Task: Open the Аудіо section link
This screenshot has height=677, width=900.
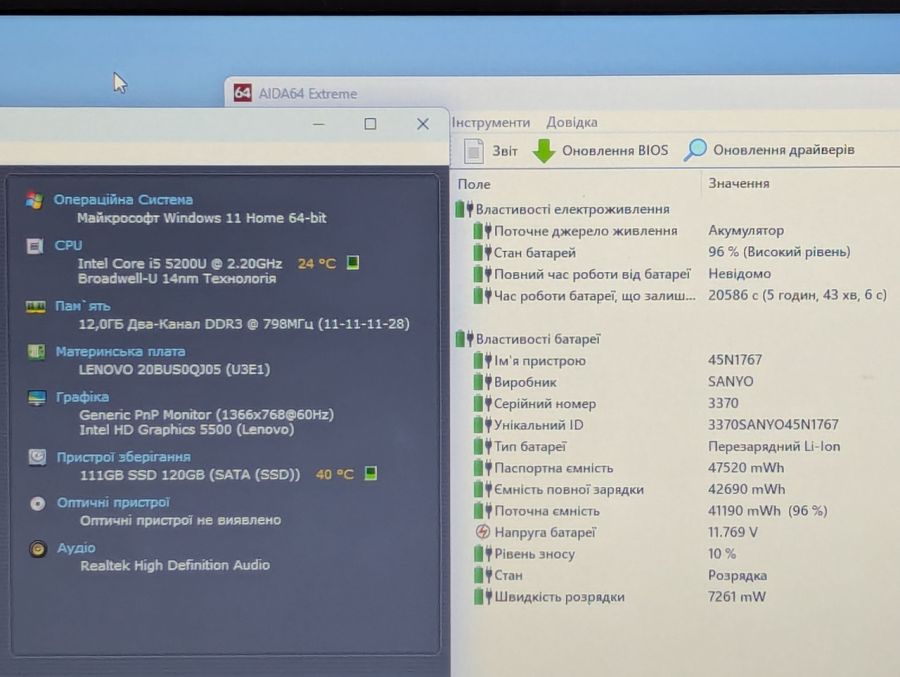Action: (x=76, y=548)
